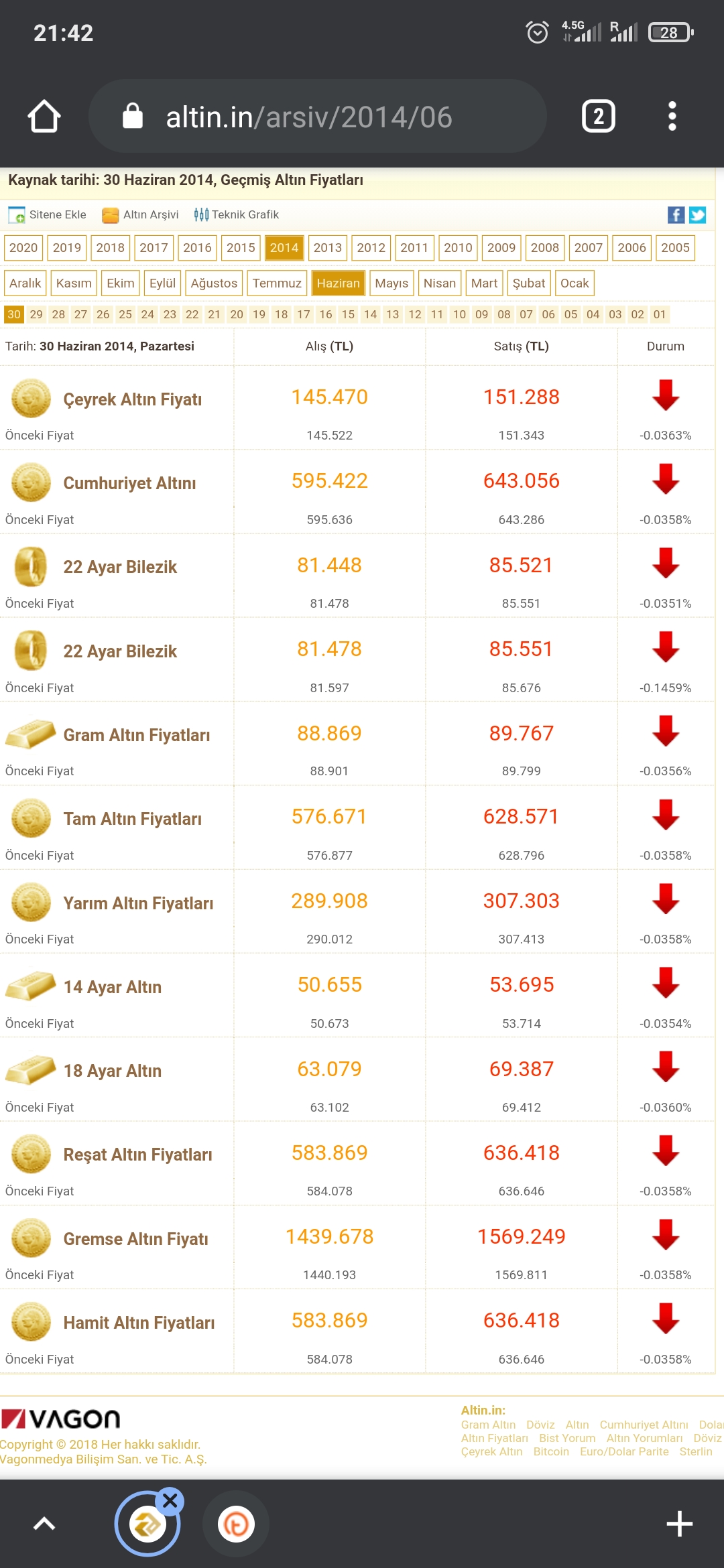Add a new tab with plus button
724x1568 pixels.
(679, 1524)
